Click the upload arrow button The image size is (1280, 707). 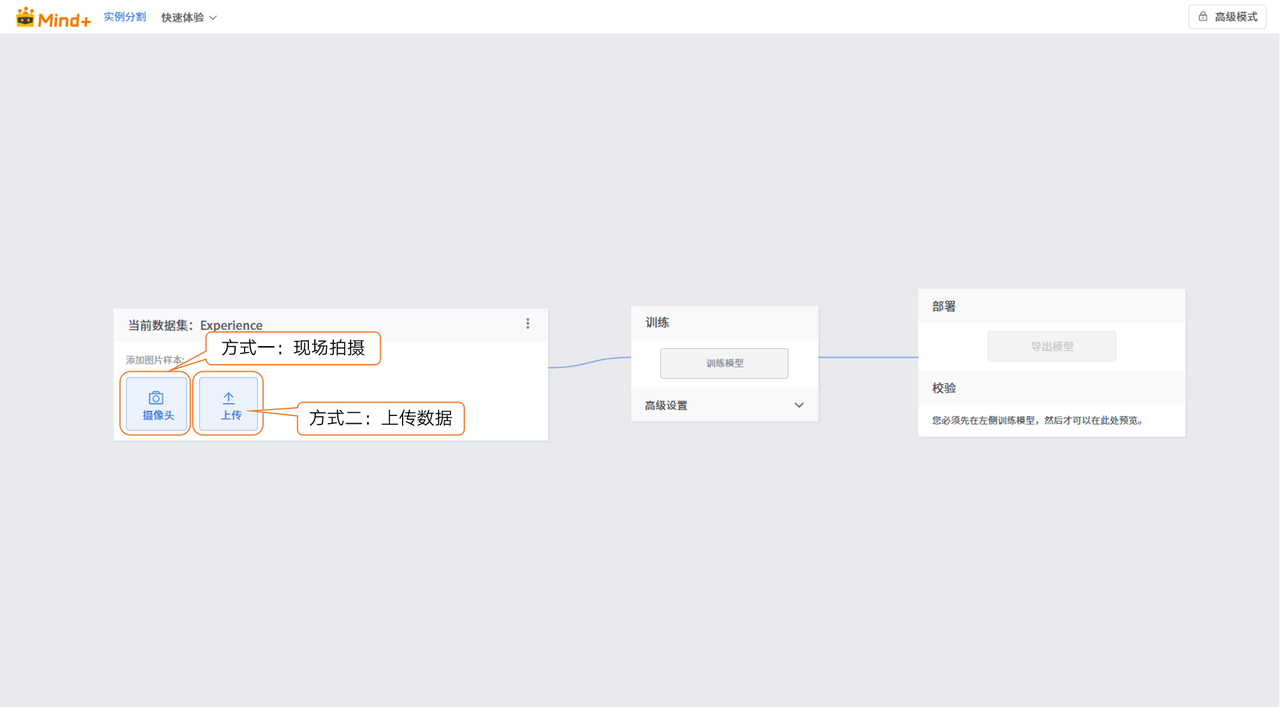(229, 404)
